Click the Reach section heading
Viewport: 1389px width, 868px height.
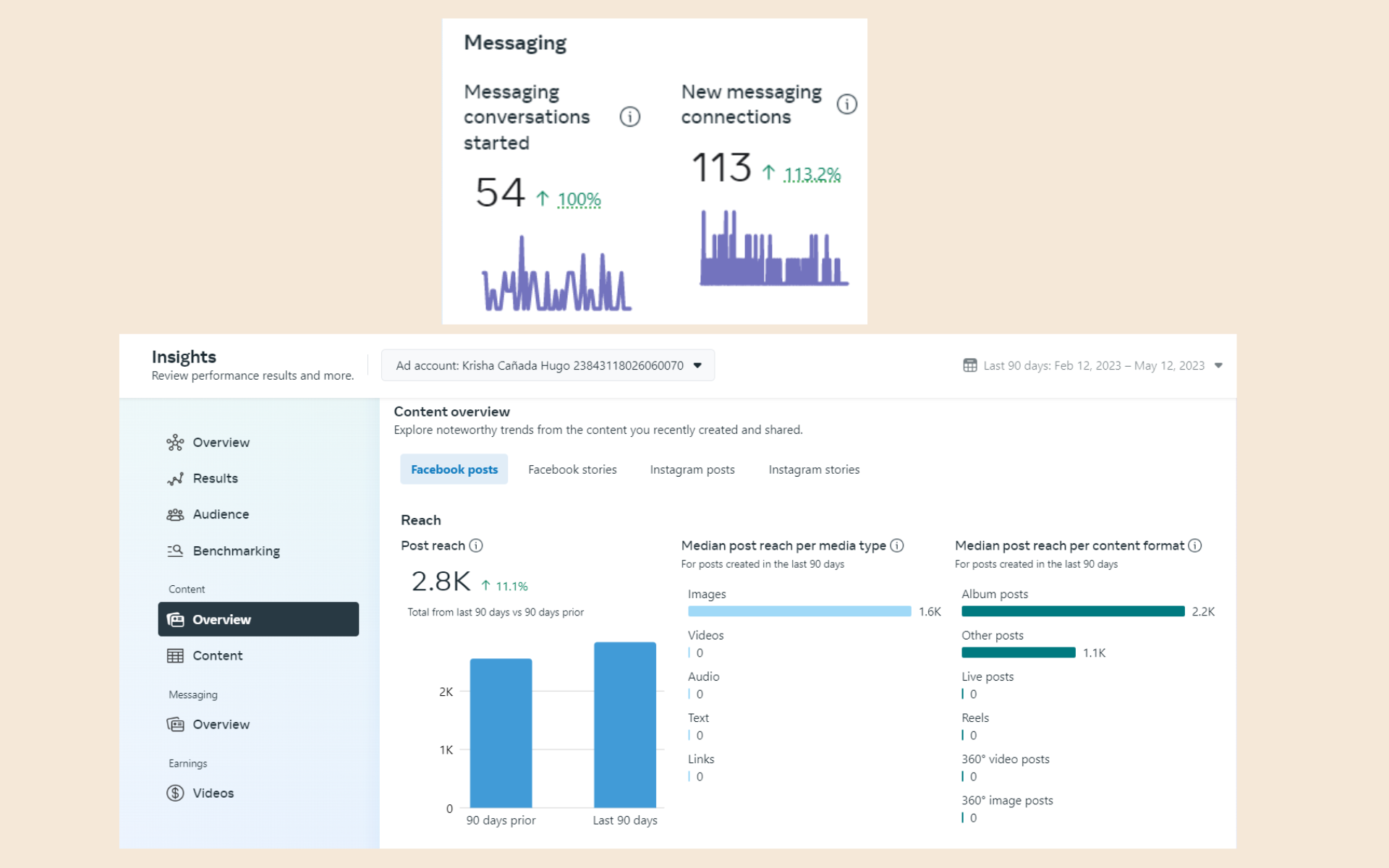420,520
